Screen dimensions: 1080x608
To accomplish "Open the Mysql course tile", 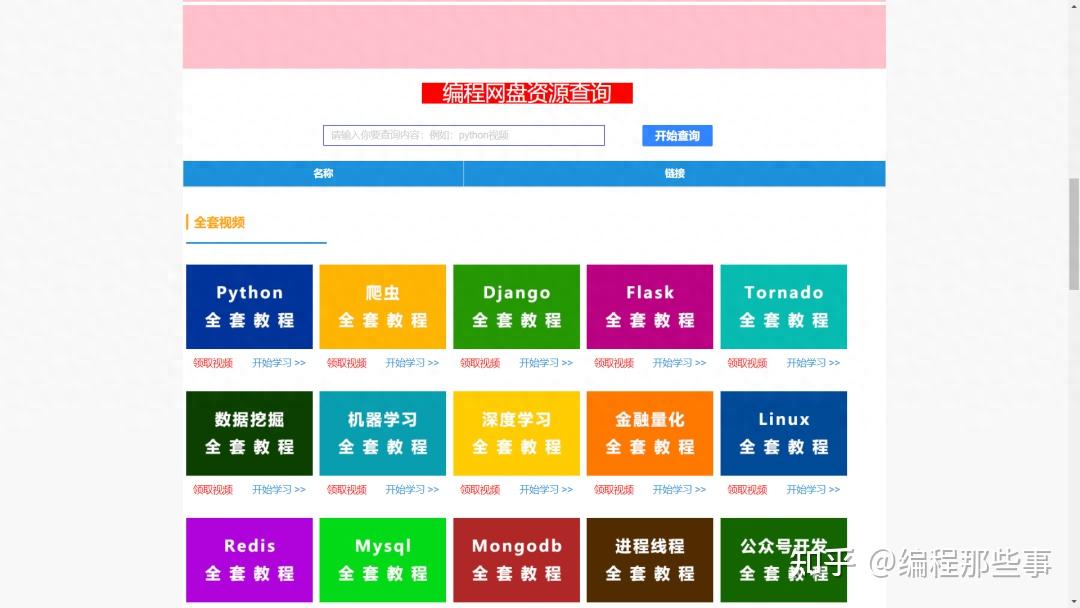I will click(x=382, y=560).
